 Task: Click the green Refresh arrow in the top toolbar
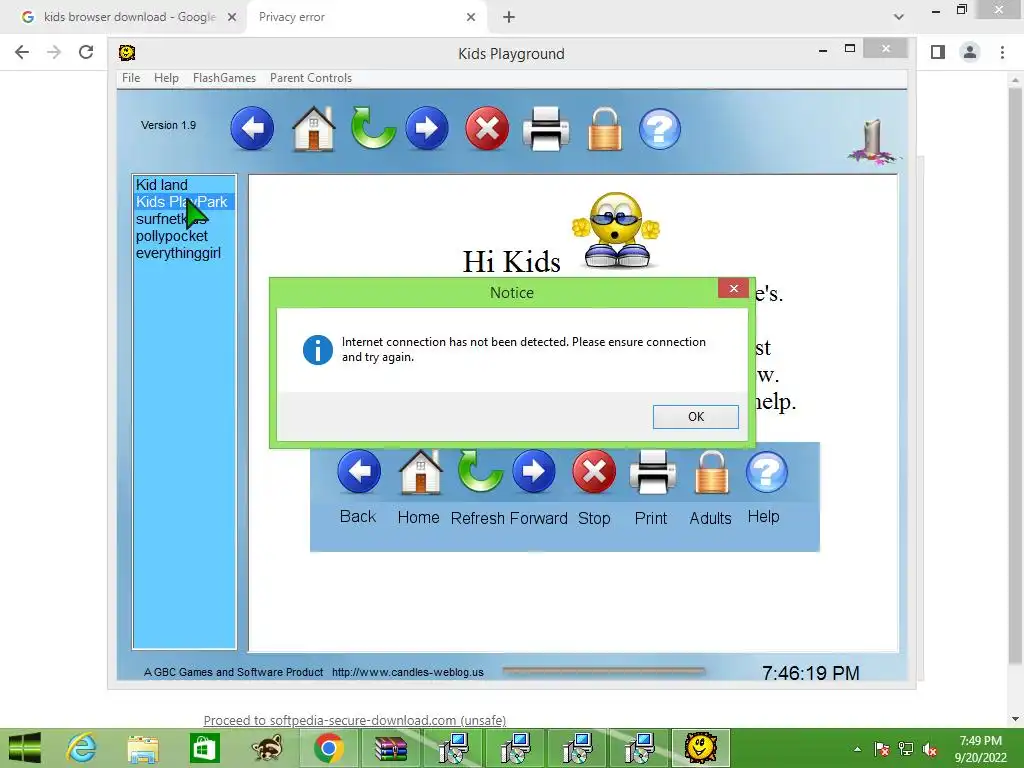(x=373, y=128)
